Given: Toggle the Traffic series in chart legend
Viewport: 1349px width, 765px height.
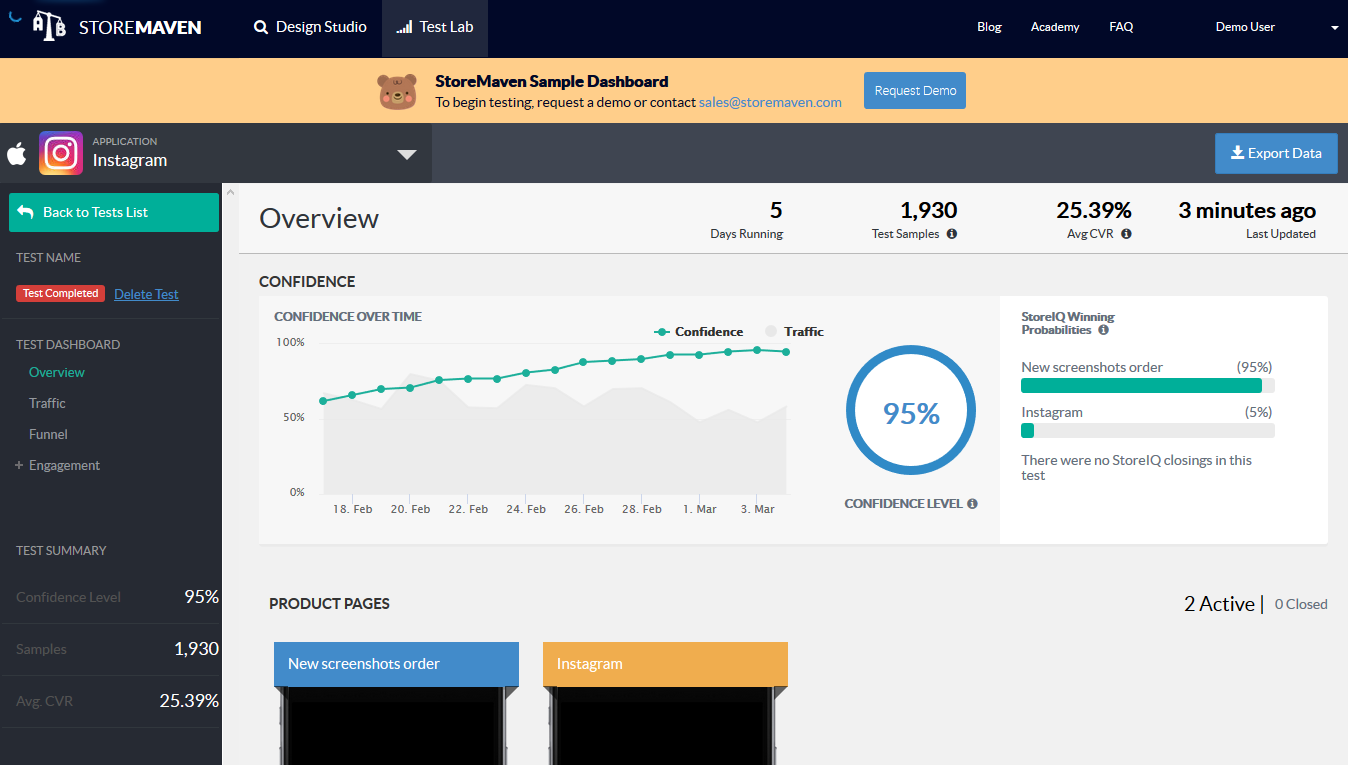Looking at the screenshot, I should pyautogui.click(x=794, y=332).
